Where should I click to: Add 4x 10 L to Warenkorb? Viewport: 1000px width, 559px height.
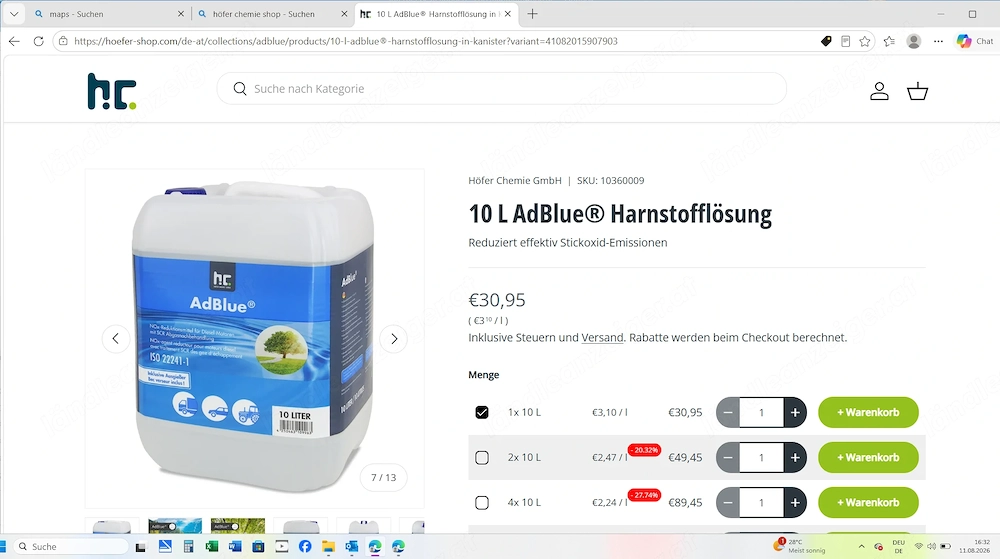pos(868,503)
